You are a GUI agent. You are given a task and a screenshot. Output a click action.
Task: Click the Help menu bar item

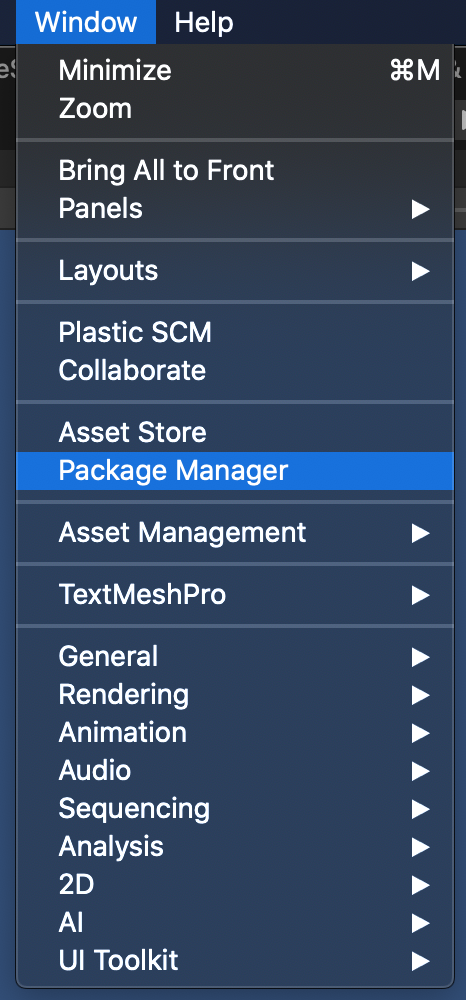pyautogui.click(x=204, y=22)
